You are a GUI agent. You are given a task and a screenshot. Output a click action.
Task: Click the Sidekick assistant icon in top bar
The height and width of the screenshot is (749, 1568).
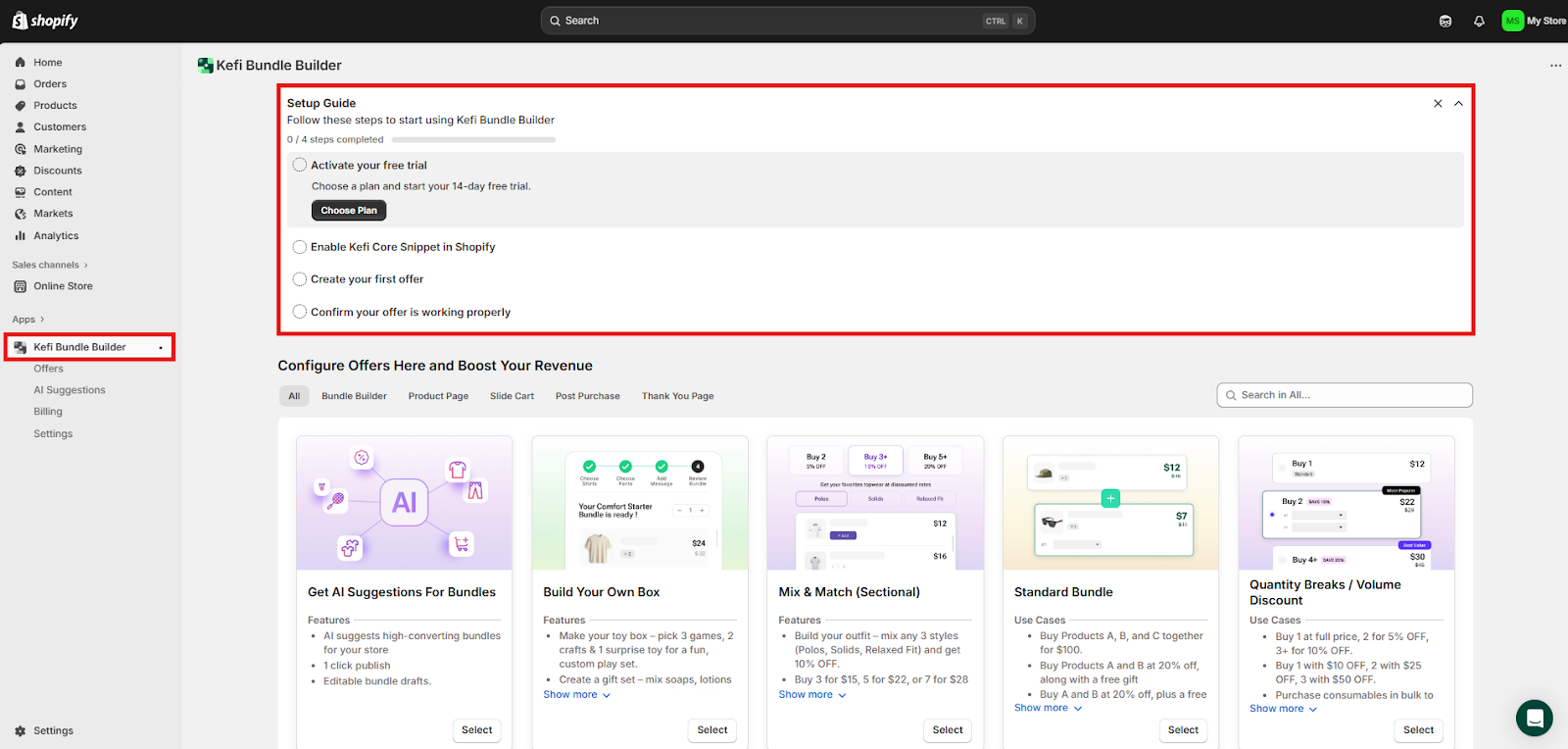pos(1445,21)
